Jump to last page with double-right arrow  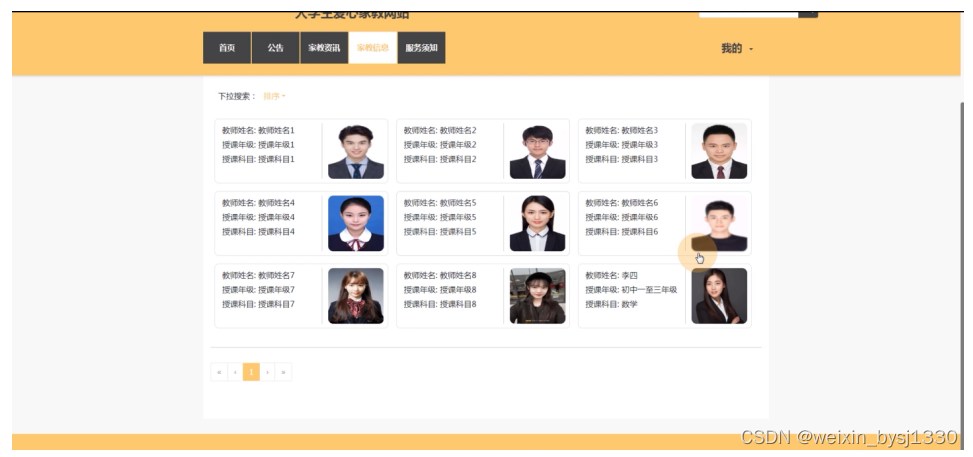coord(284,372)
